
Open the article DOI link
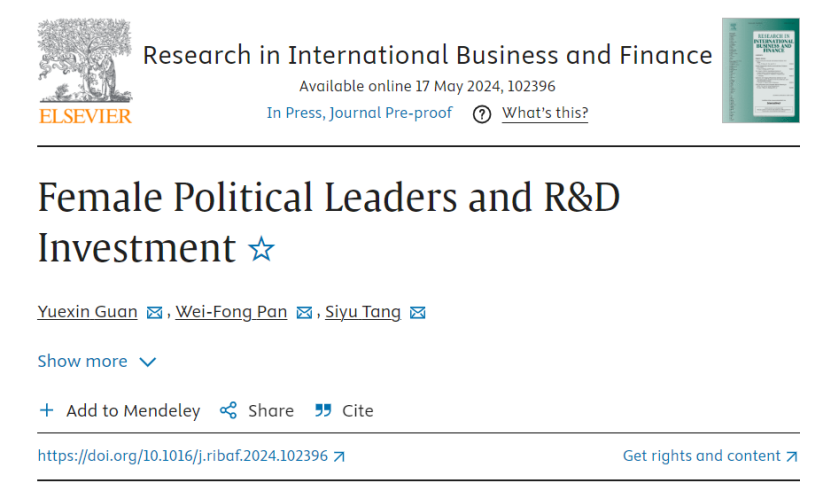(183, 456)
